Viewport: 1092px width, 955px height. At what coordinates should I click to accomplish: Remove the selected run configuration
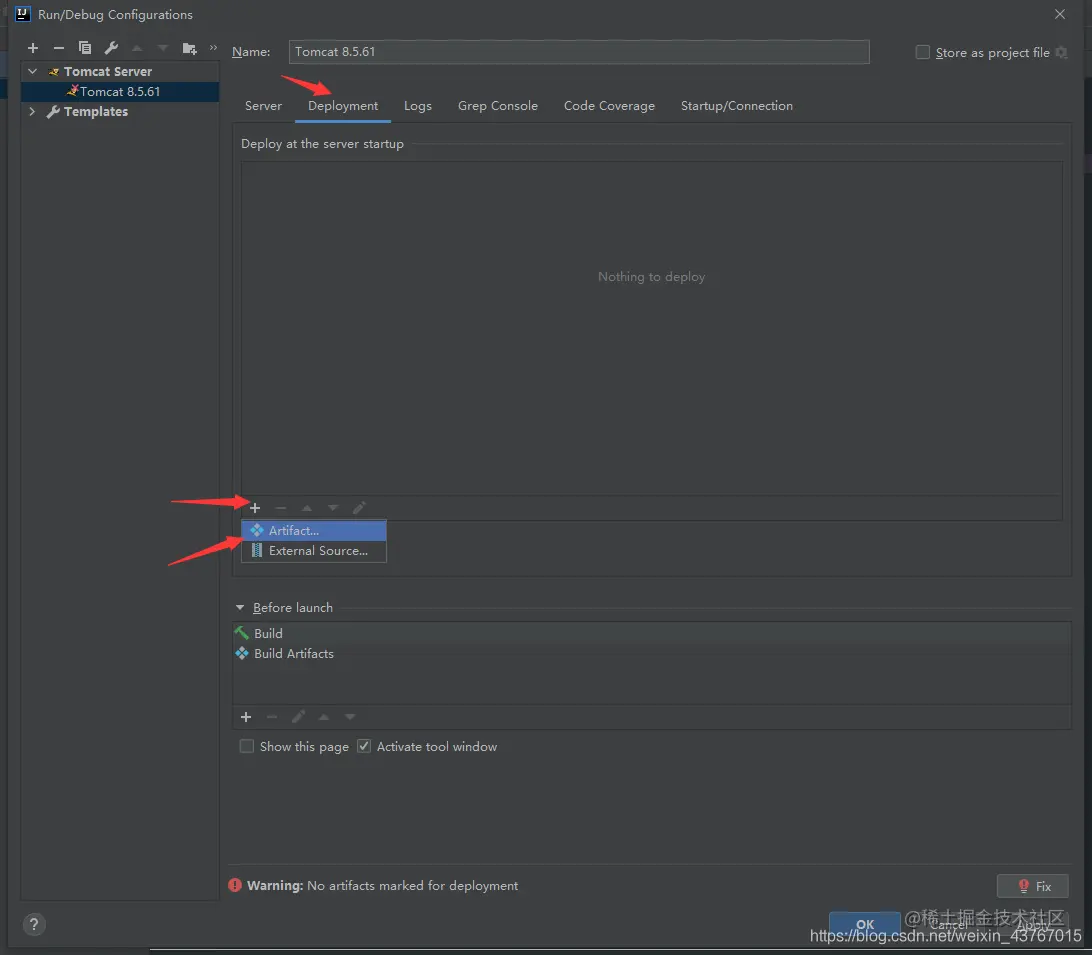click(x=58, y=48)
